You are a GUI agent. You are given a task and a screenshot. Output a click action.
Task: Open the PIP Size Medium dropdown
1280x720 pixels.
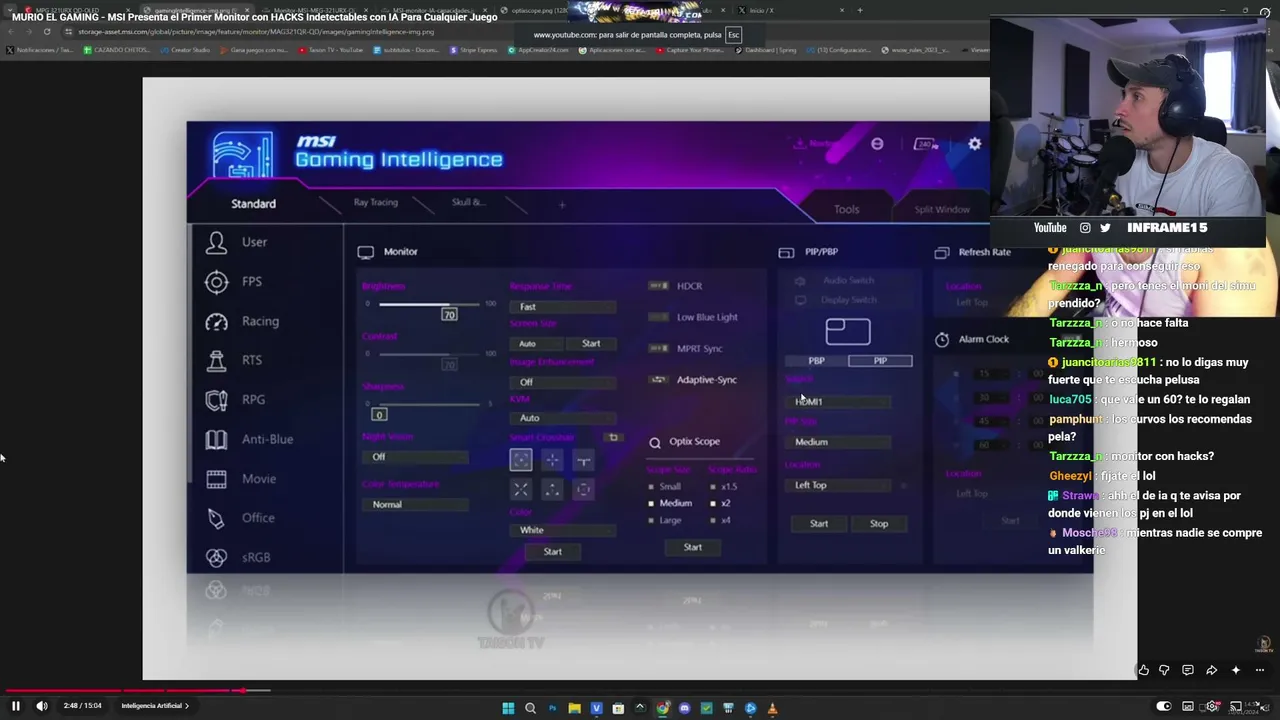[838, 442]
